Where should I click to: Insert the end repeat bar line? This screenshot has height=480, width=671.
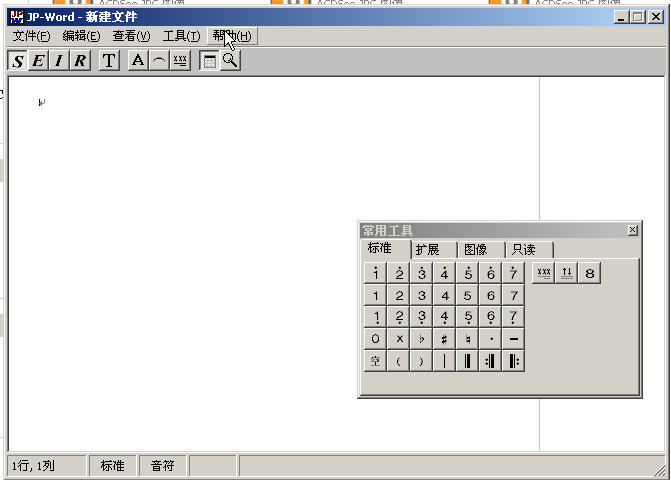coord(490,361)
